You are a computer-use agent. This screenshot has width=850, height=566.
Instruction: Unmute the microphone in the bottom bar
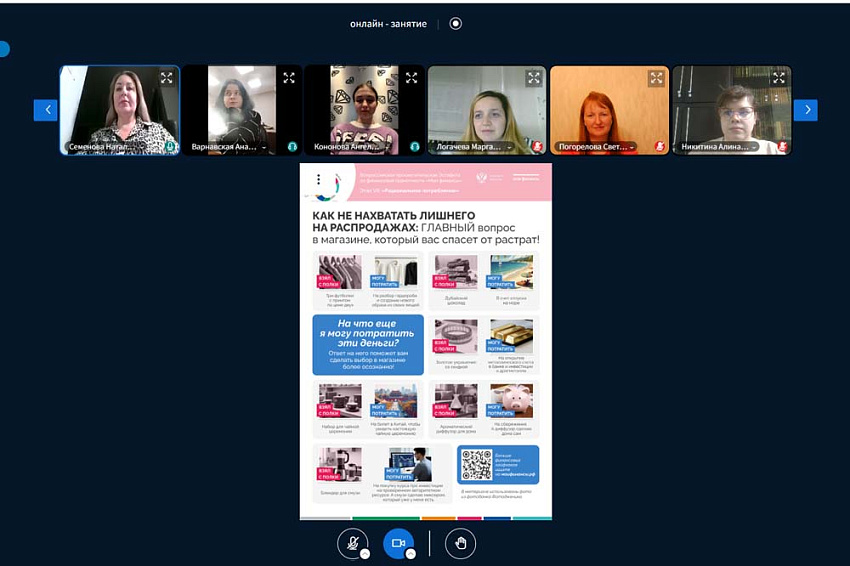tap(351, 542)
